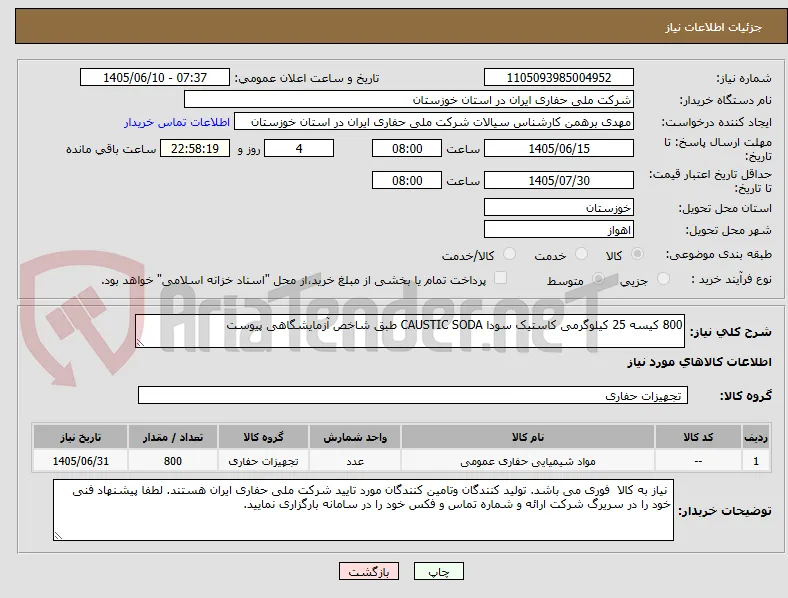Choose the متوسط purchase type radio
The height and width of the screenshot is (598, 788).
[598, 278]
